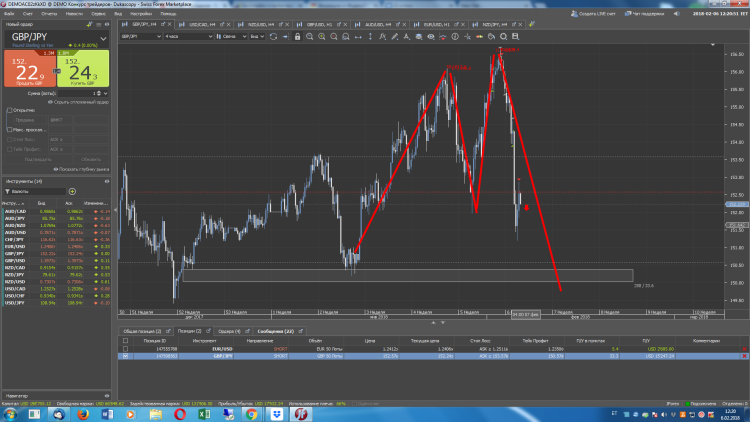The height and width of the screenshot is (422, 750).
Task: Open the candle chart type dropdown
Action: tap(232, 36)
